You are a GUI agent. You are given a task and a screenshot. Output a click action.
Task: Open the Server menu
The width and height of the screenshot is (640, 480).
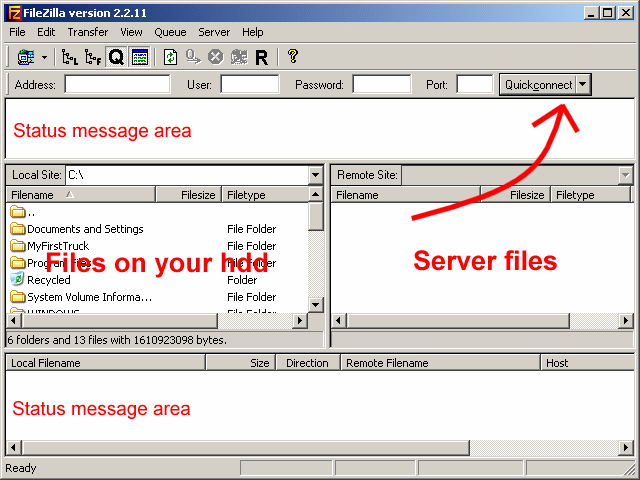pyautogui.click(x=214, y=32)
